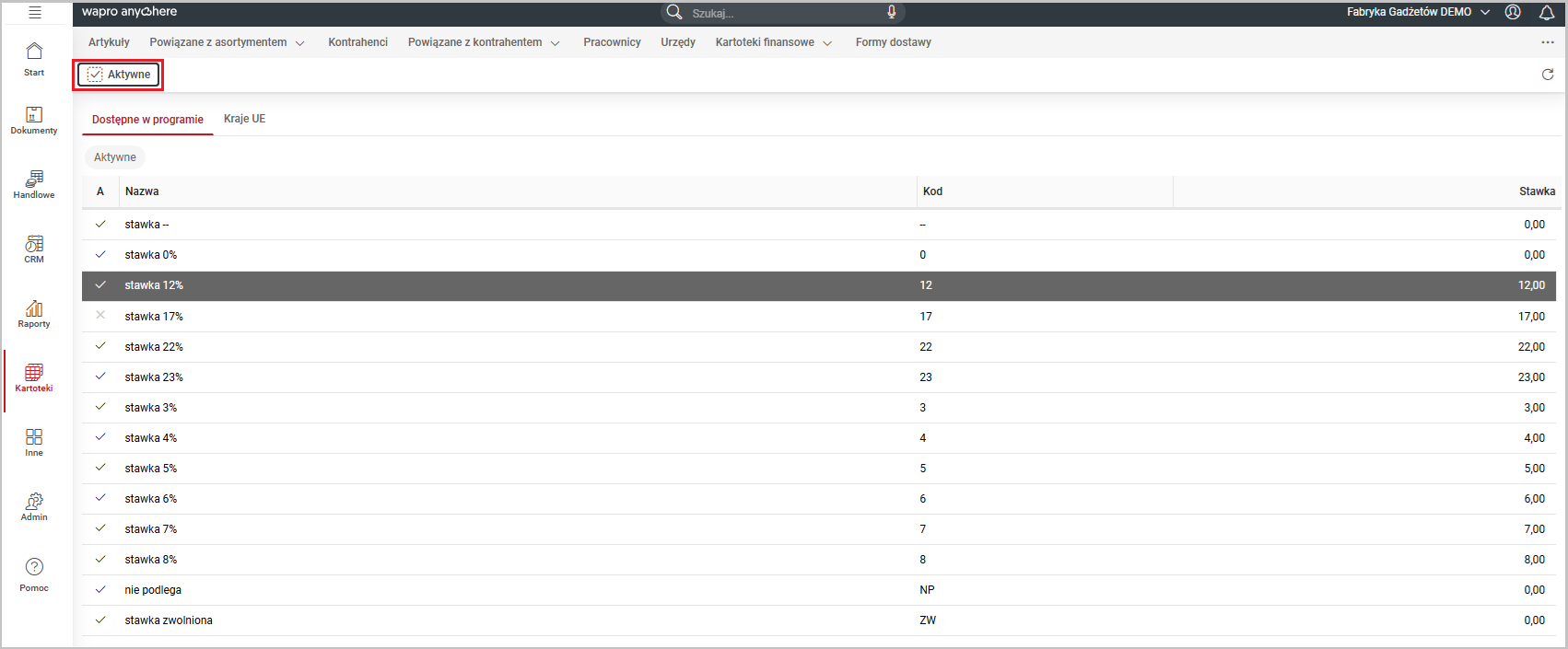This screenshot has width=1568, height=649.
Task: Open Handlowe module in sidebar
Action: (x=34, y=185)
